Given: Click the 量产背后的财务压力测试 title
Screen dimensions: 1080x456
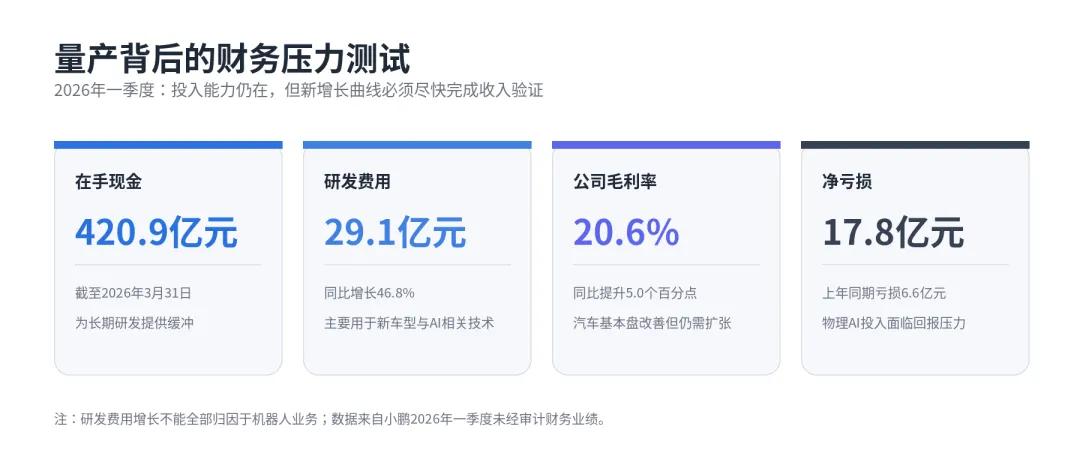Looking at the screenshot, I should pyautogui.click(x=232, y=59).
